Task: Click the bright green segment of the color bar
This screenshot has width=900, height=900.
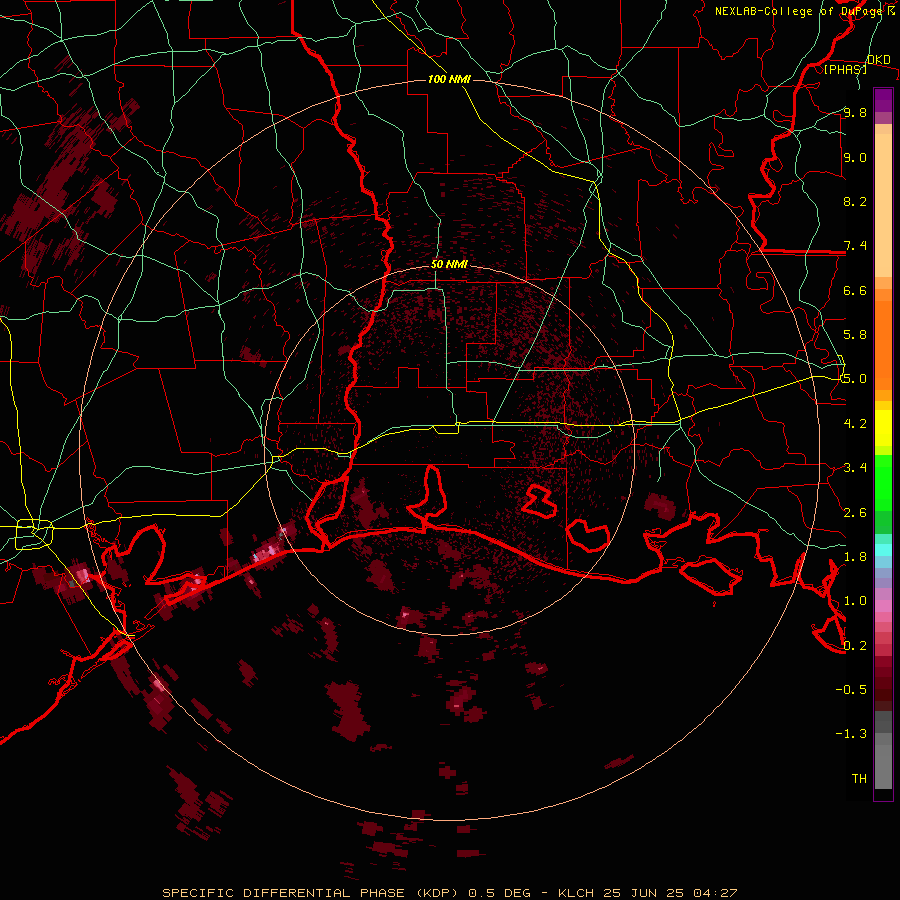Action: [883, 482]
